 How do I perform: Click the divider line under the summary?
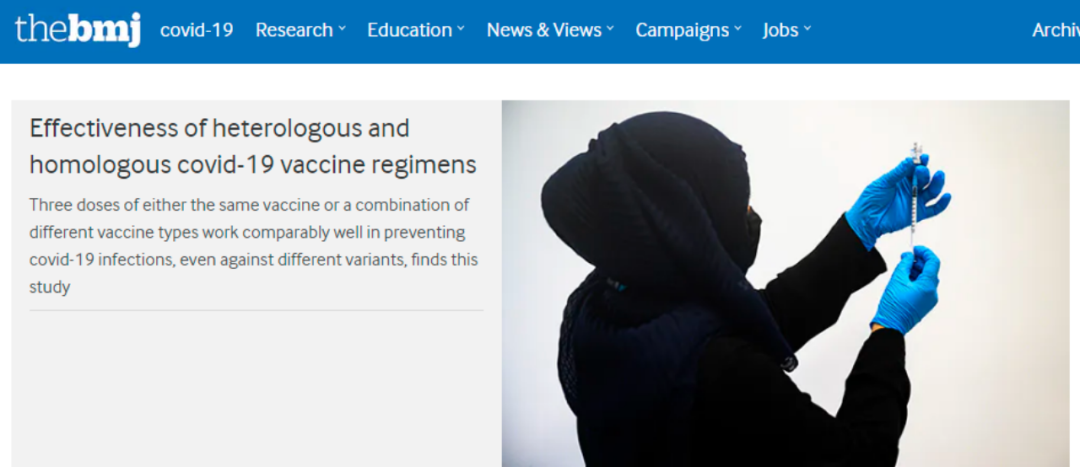click(x=256, y=311)
